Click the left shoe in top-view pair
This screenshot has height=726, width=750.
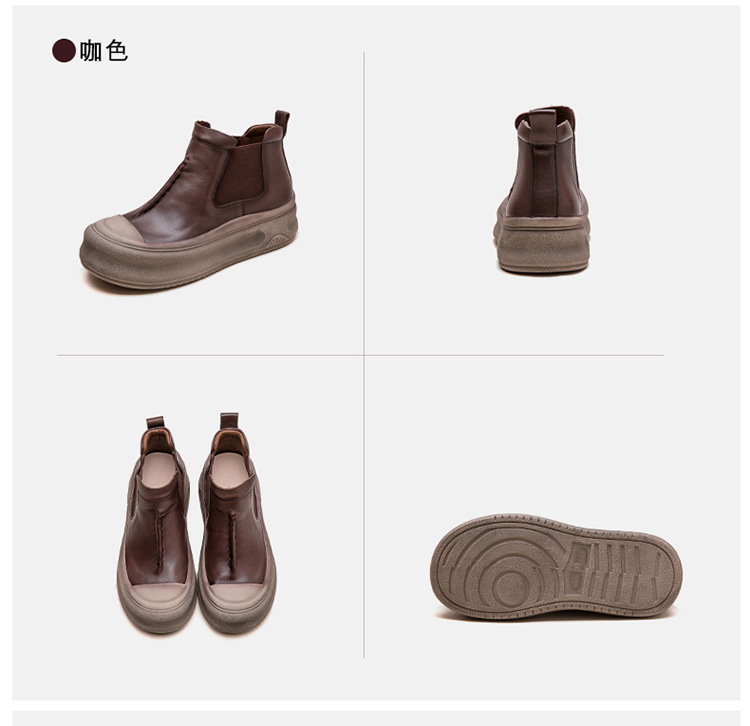click(156, 524)
